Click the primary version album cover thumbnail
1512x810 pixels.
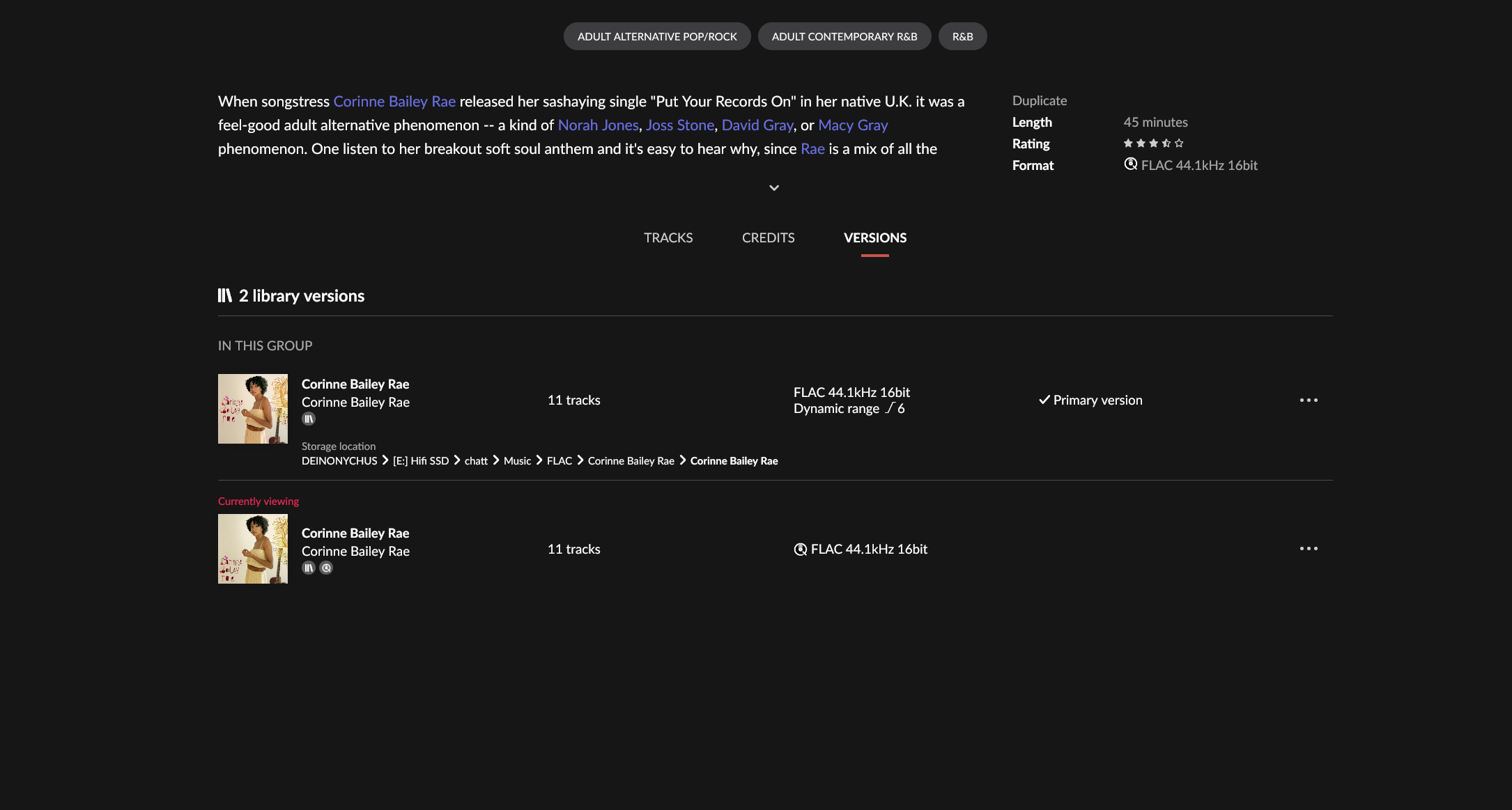[x=253, y=409]
